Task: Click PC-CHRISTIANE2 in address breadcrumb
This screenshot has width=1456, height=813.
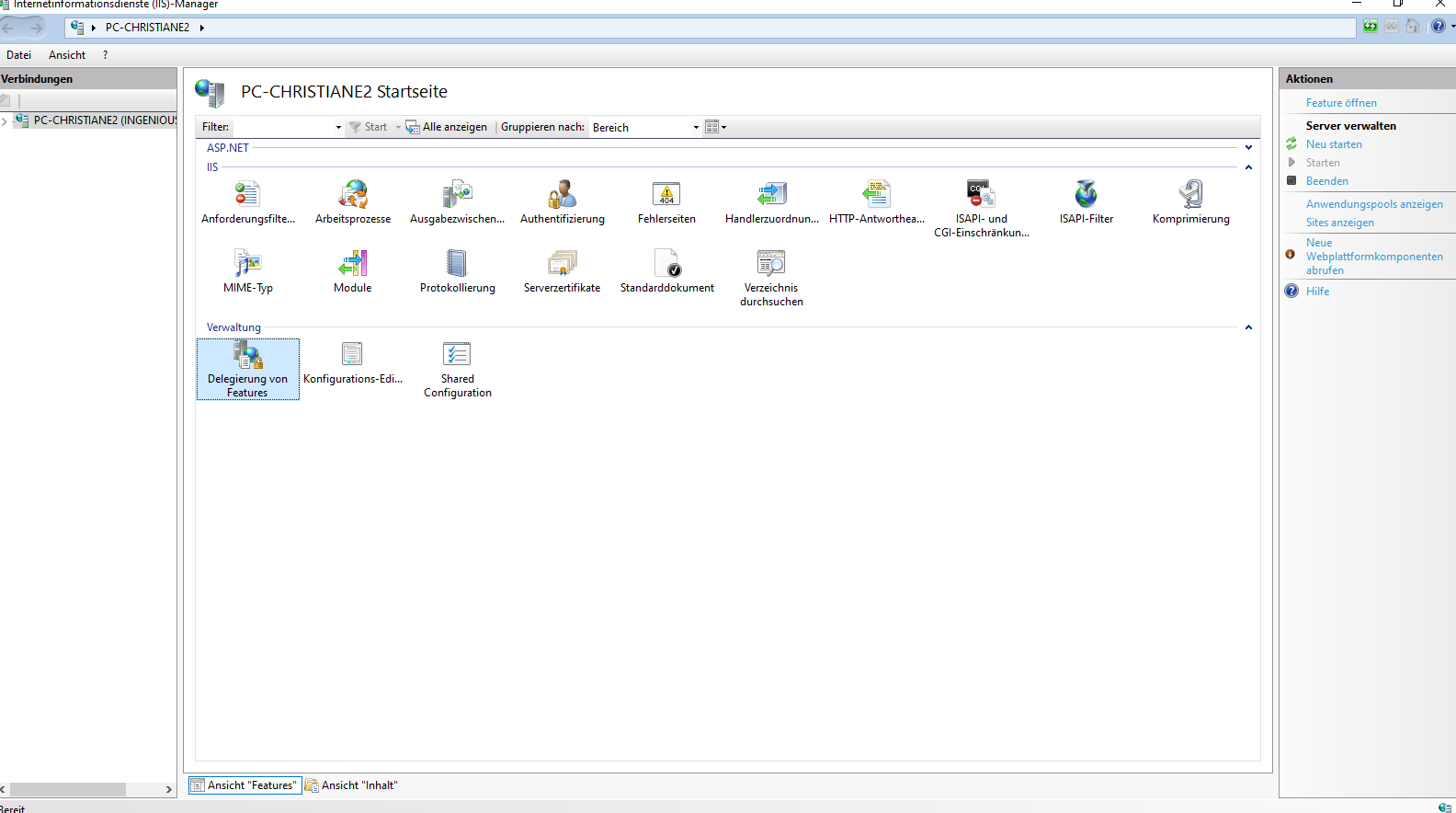Action: (147, 28)
